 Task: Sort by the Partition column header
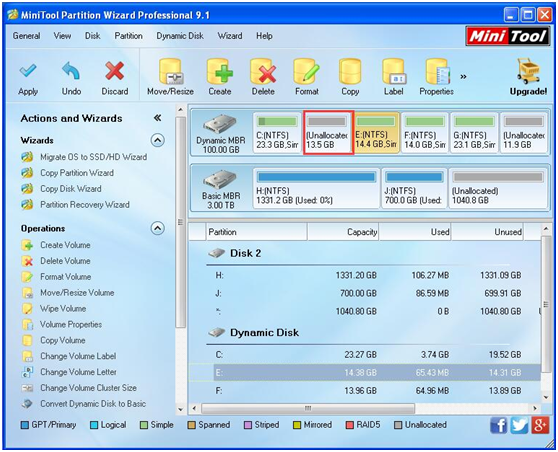[x=256, y=232]
